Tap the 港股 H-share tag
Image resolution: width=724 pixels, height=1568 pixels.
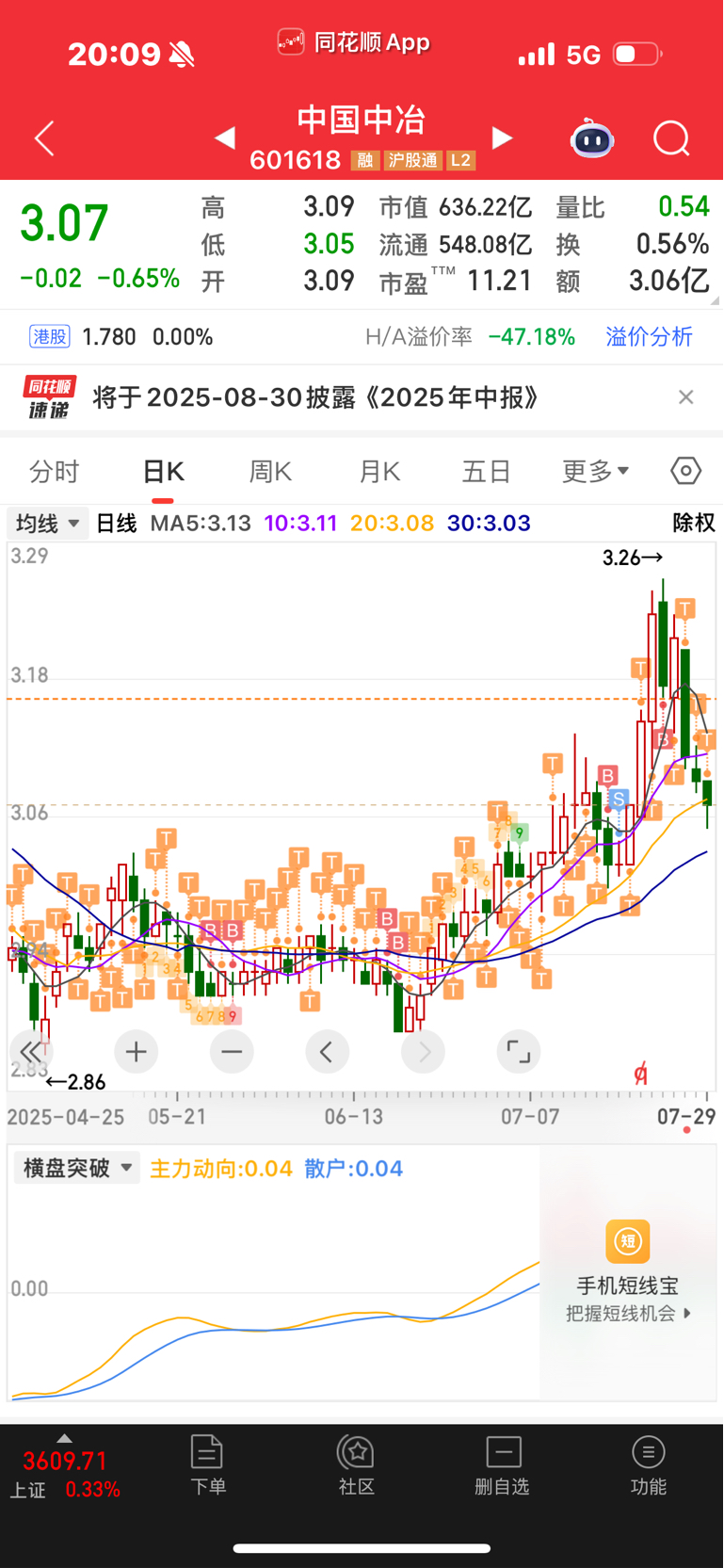[x=50, y=336]
